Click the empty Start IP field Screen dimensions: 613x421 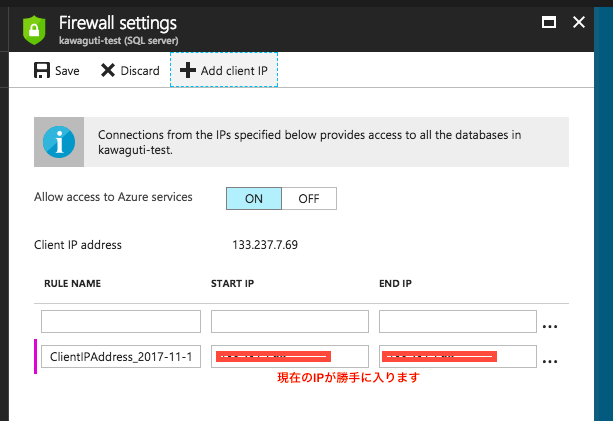tap(290, 322)
